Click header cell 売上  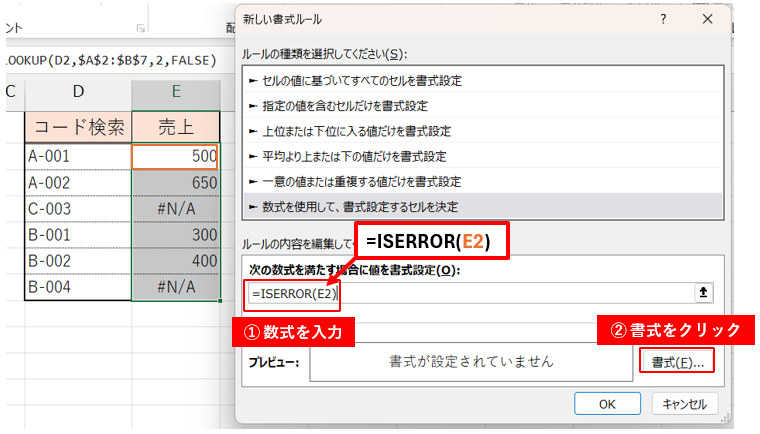[176, 127]
